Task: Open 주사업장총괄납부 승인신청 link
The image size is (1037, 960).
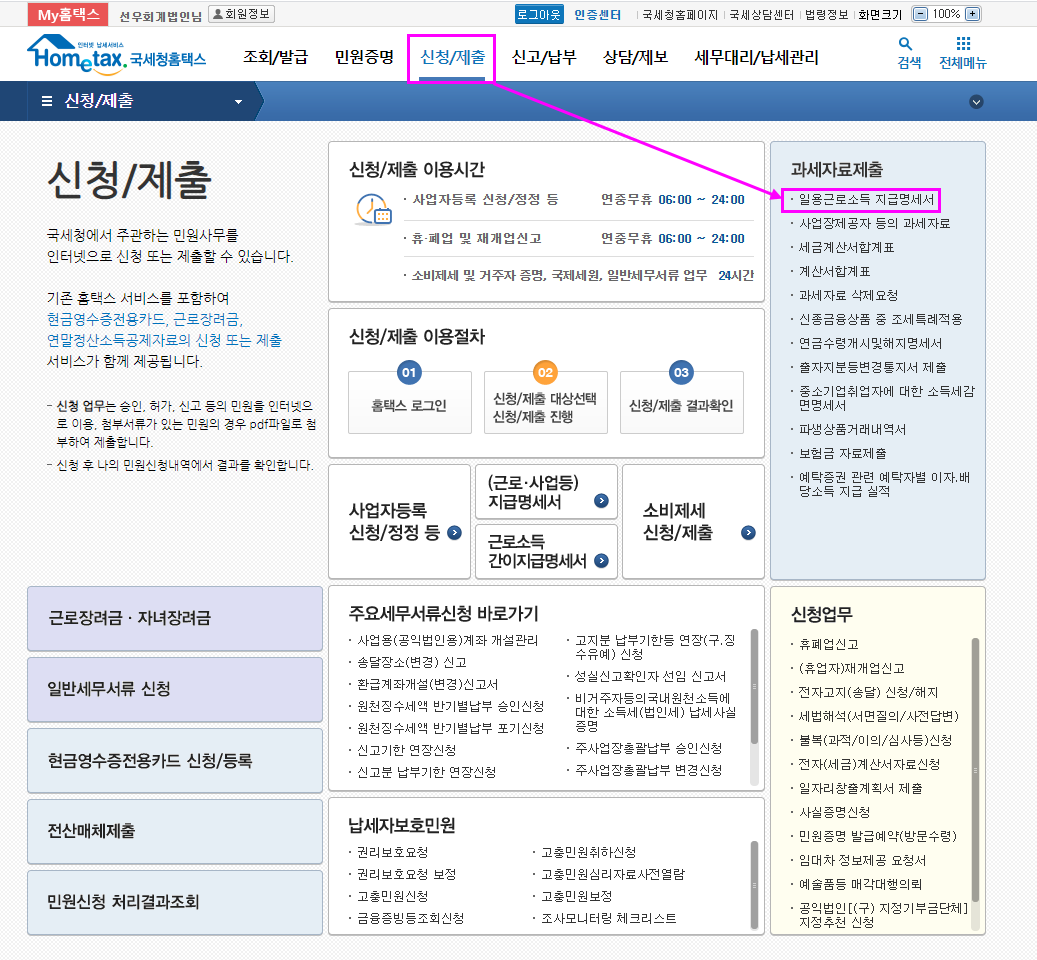Action: pos(649,748)
